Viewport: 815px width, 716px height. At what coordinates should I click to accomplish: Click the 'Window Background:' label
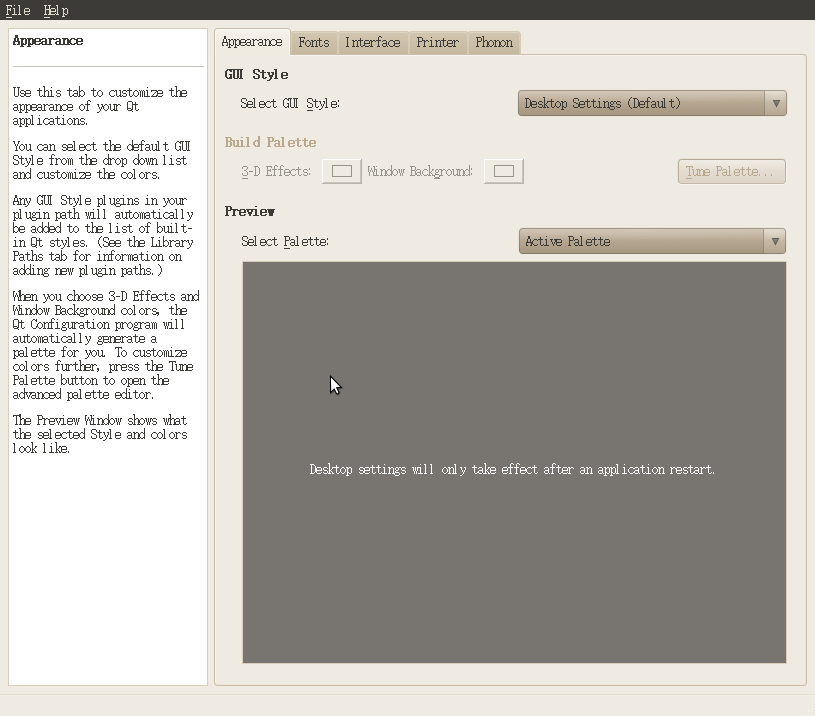tap(420, 171)
